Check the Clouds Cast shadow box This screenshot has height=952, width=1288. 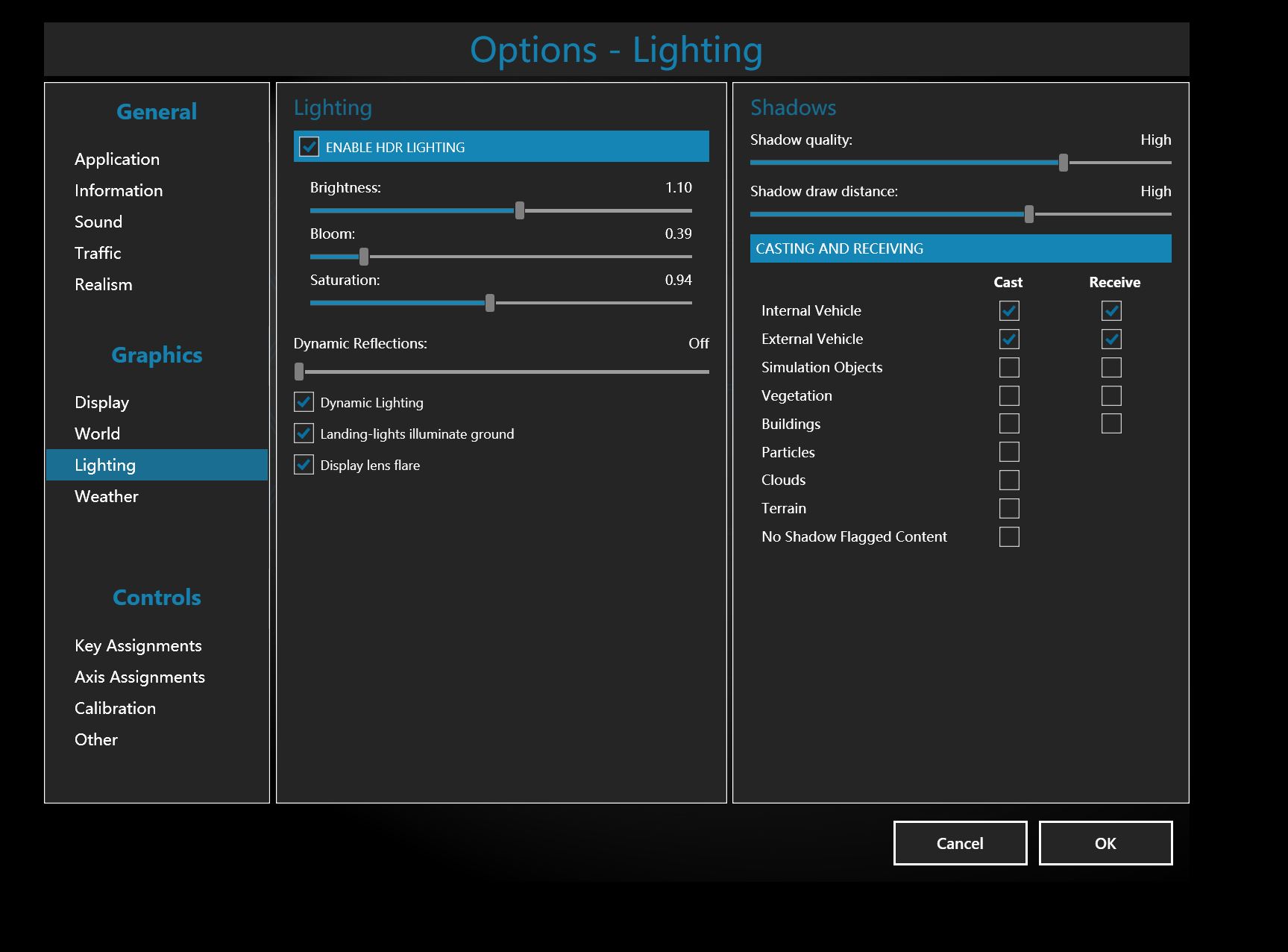click(1009, 480)
